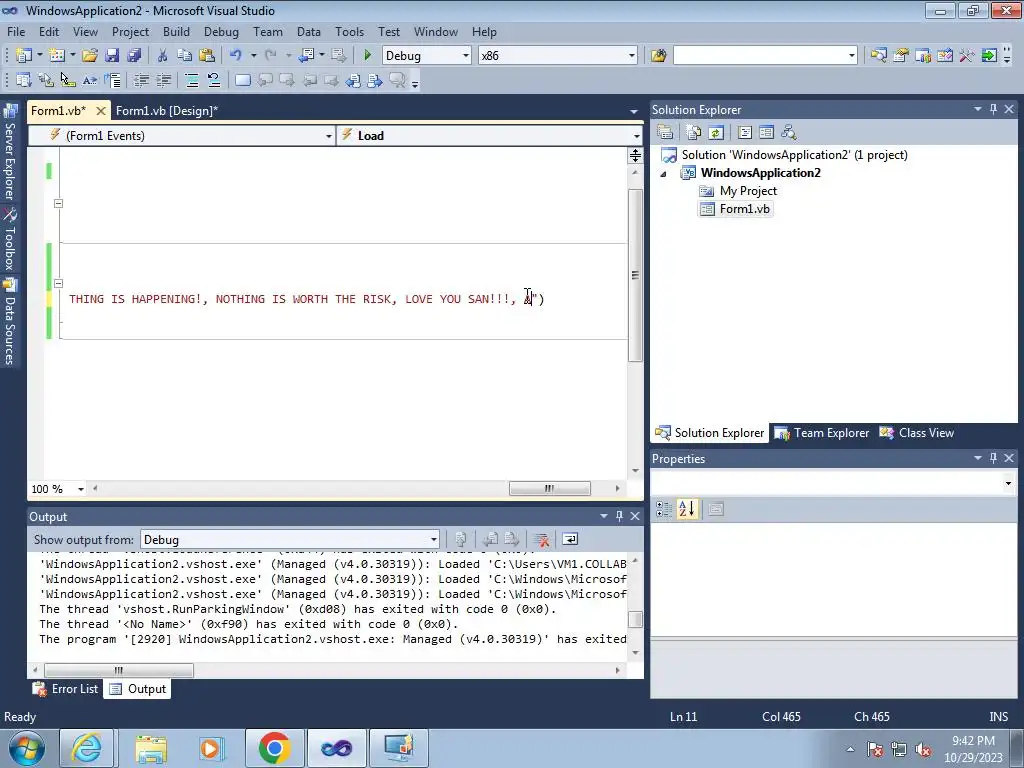Click the code editor horizontal scrollbar thumb
1024x768 pixels.
pyautogui.click(x=550, y=488)
